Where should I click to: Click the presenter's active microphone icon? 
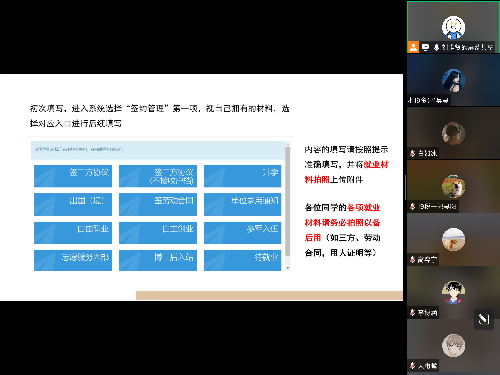click(436, 47)
